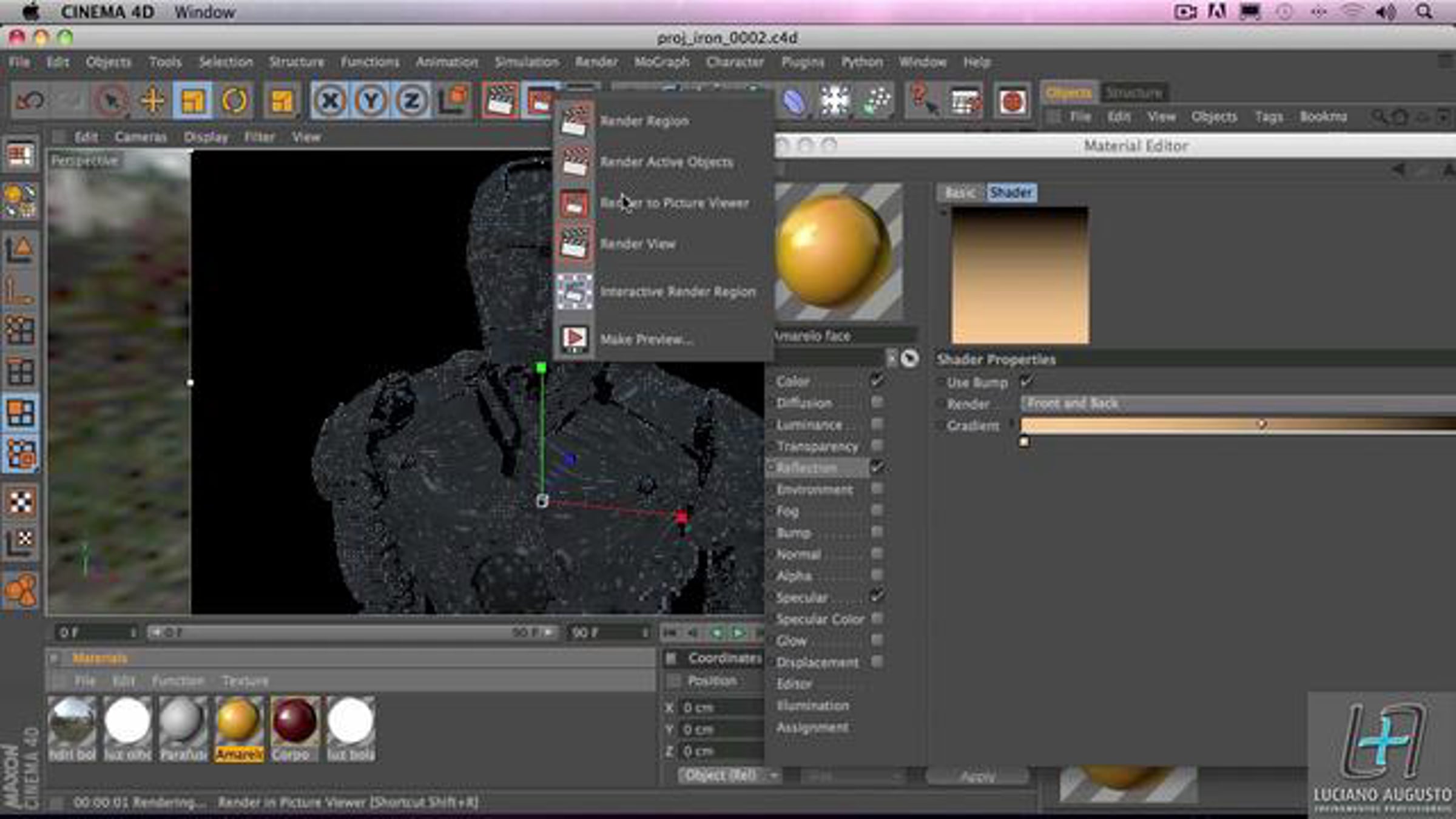
Task: Toggle the Z axis lock icon
Action: pos(411,100)
